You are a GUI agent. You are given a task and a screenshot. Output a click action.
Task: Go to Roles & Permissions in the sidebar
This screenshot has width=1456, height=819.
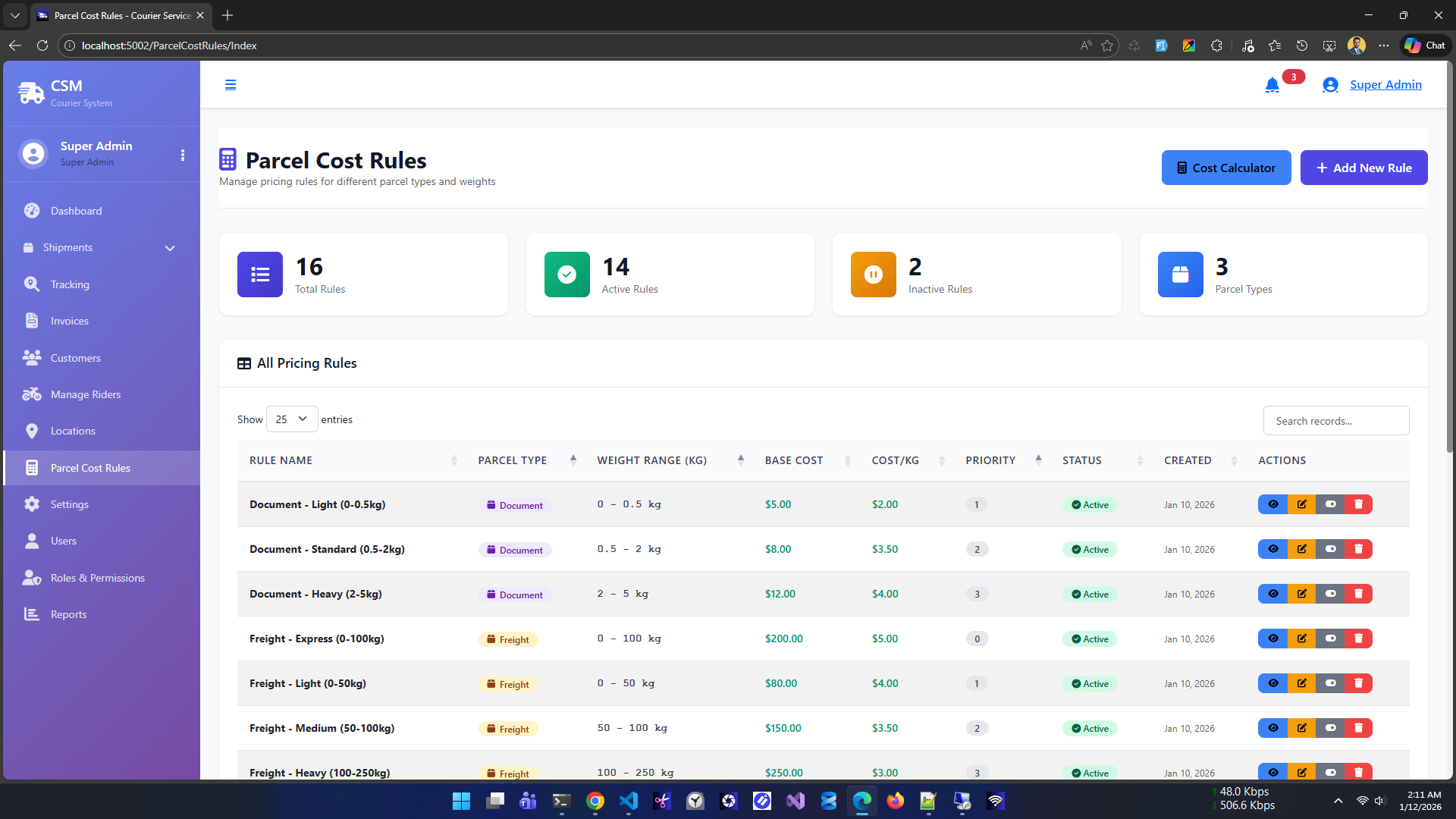[97, 578]
